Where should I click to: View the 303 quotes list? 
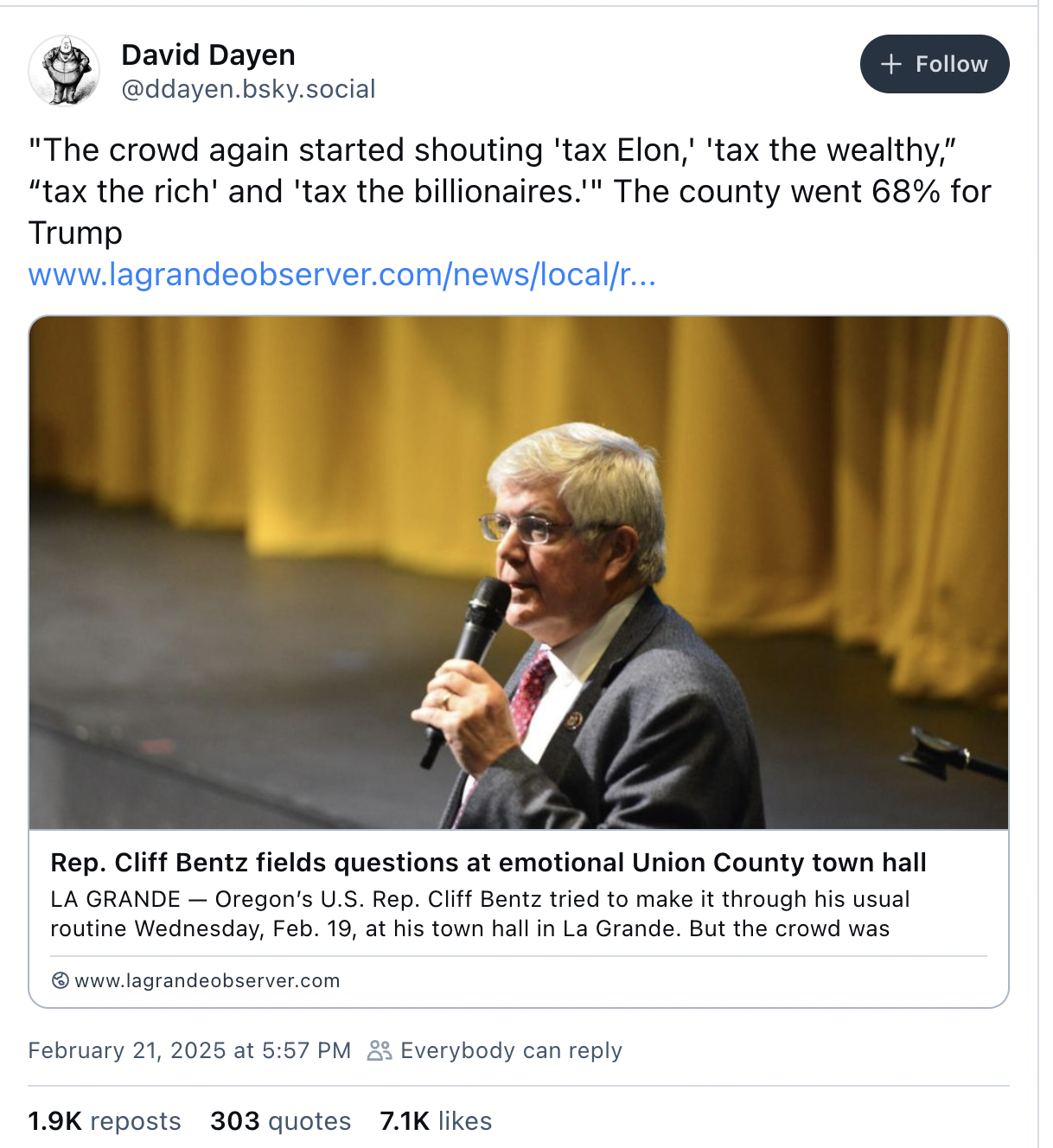[281, 1121]
